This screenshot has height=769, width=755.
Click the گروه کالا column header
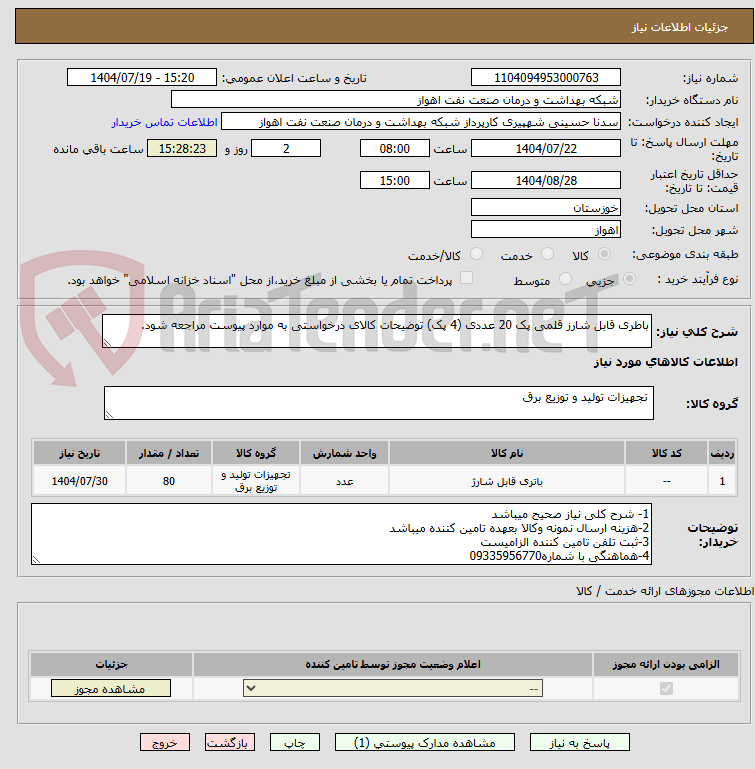256,453
